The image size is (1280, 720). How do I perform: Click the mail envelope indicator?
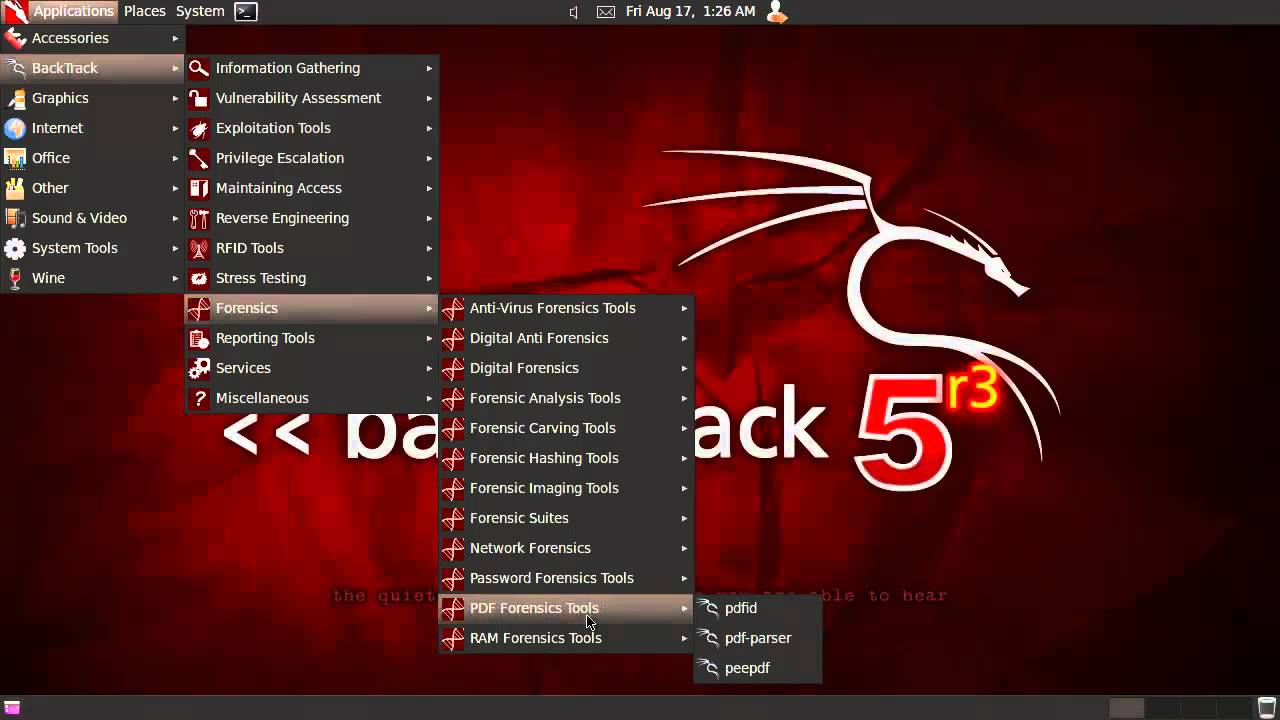click(x=606, y=12)
